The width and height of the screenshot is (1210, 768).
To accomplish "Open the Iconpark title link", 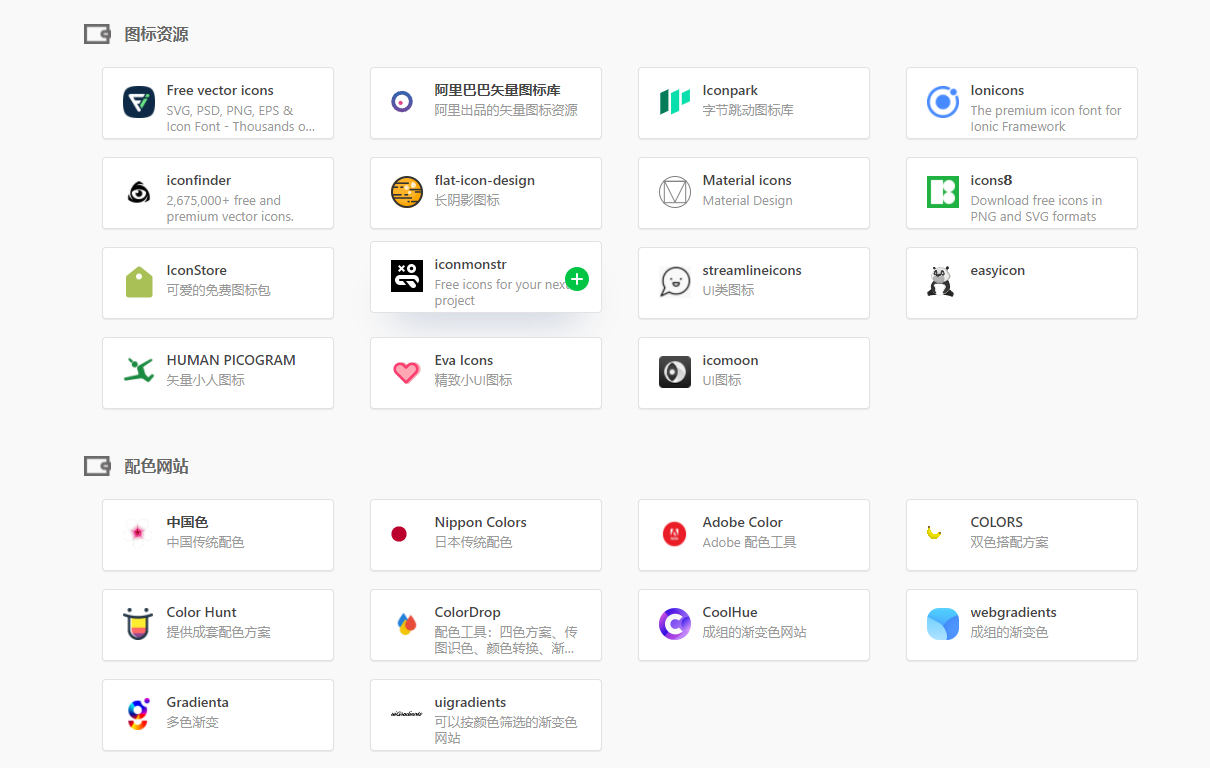I will [731, 90].
